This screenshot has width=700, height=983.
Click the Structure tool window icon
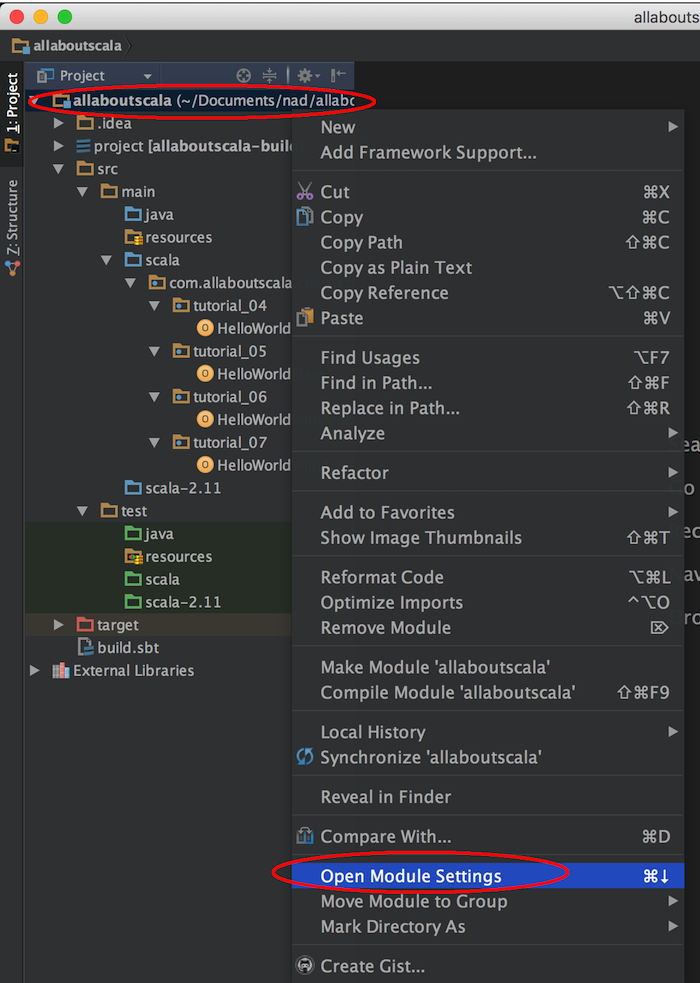(x=13, y=268)
